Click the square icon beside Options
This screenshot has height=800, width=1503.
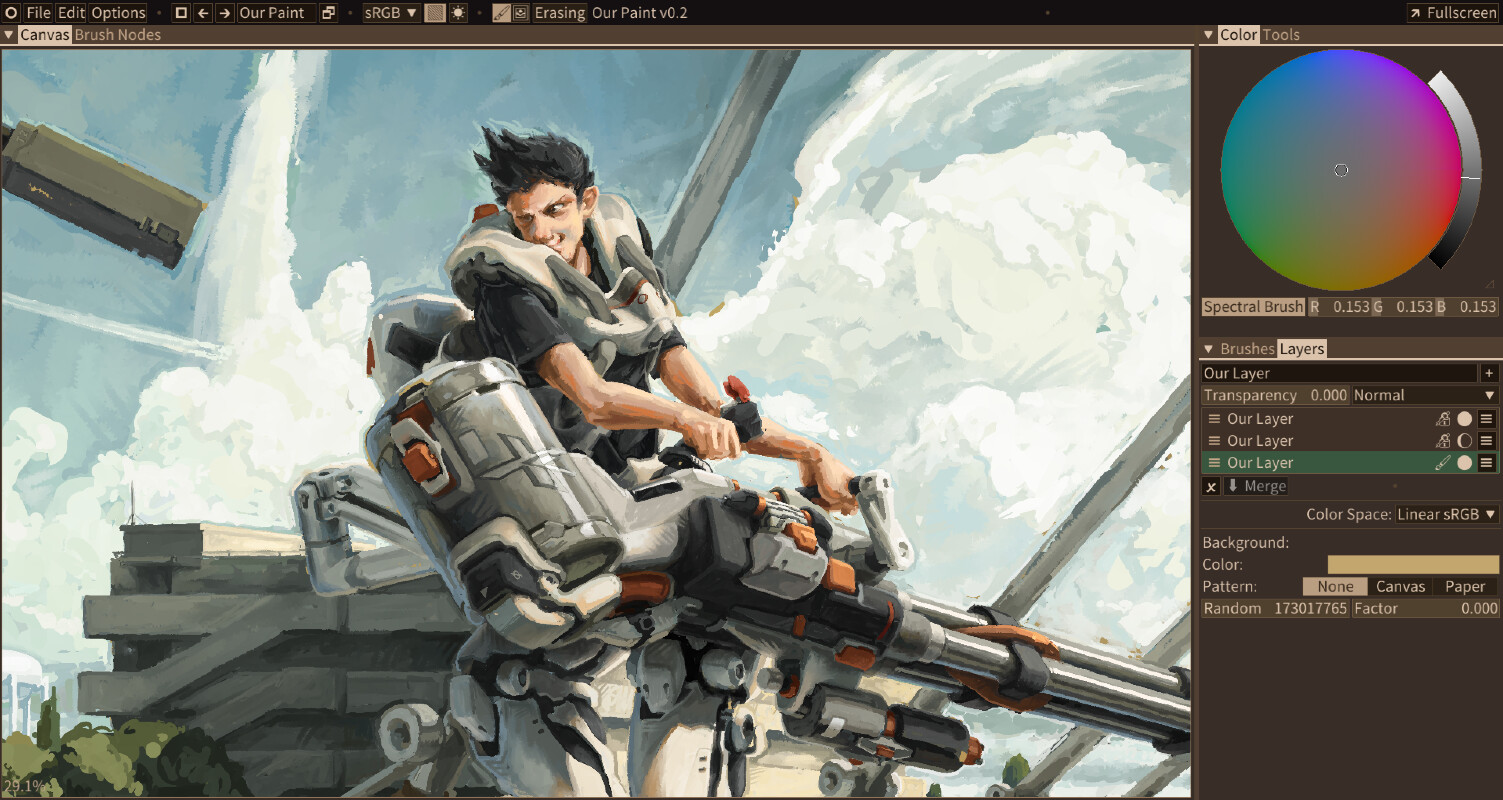(180, 13)
